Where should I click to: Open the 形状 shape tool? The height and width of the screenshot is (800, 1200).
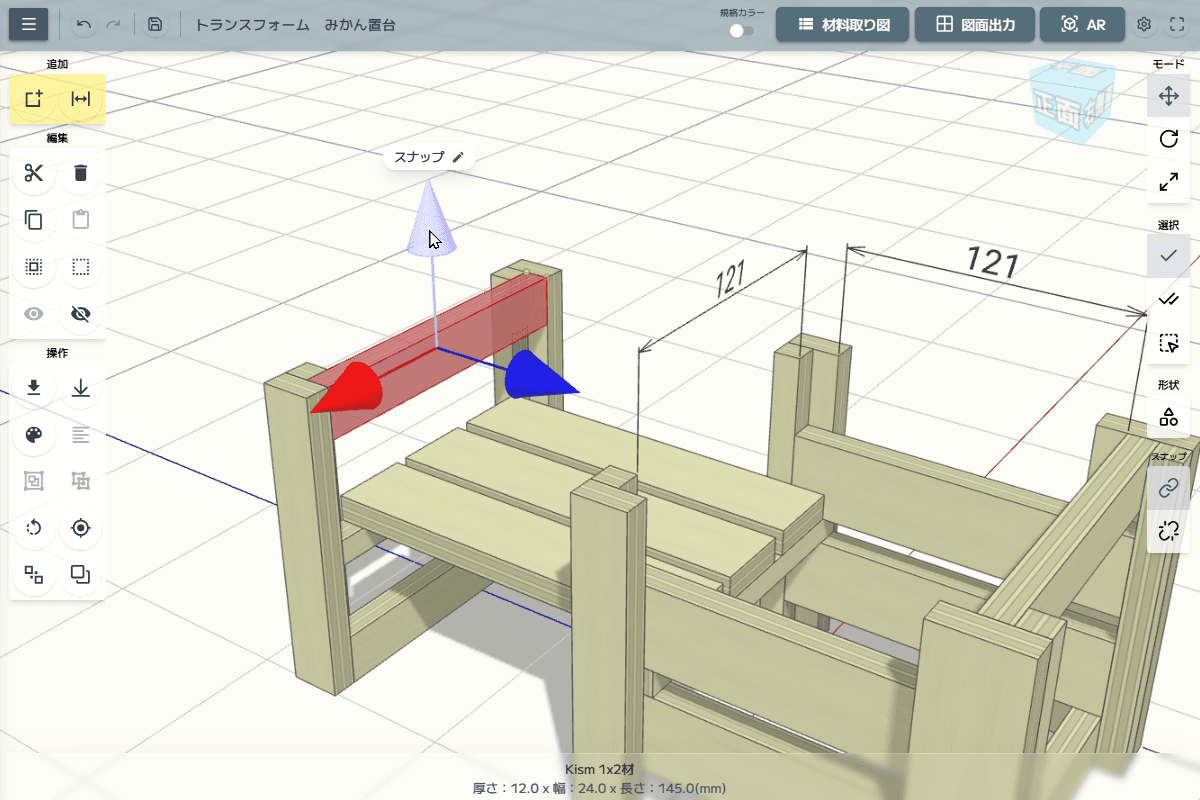[x=1168, y=417]
